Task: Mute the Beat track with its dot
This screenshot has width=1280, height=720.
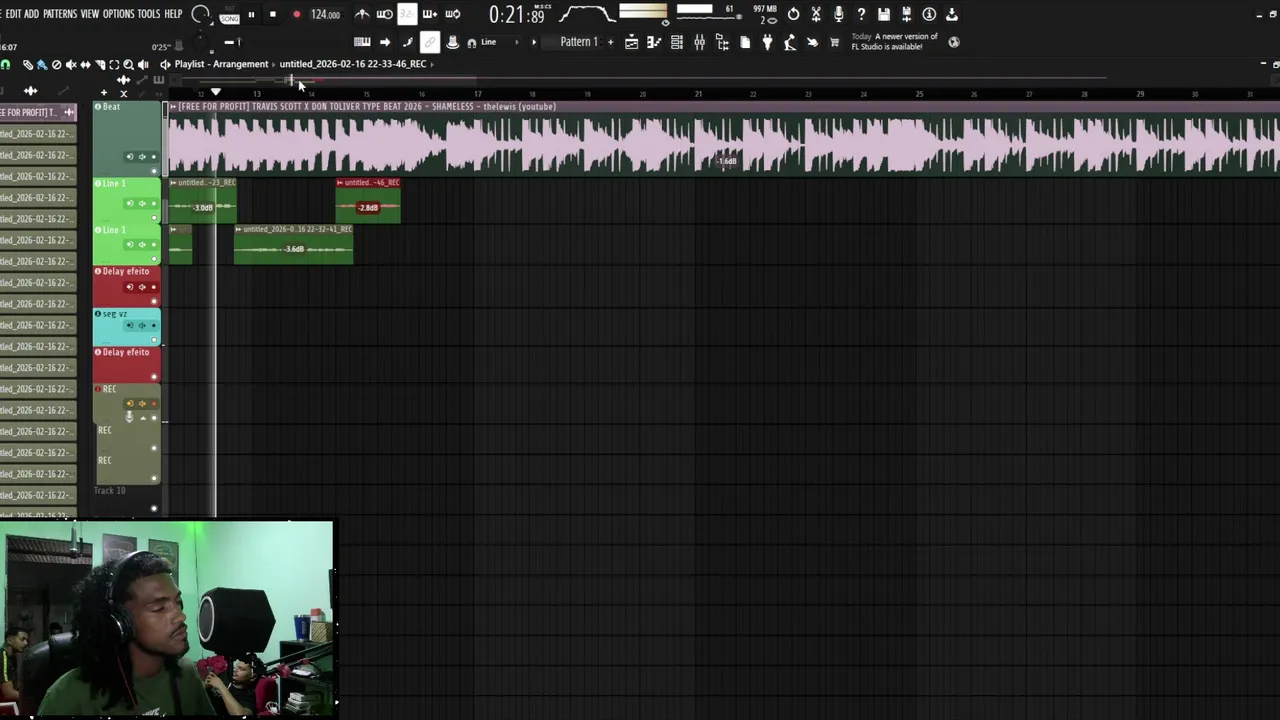Action: pos(154,170)
